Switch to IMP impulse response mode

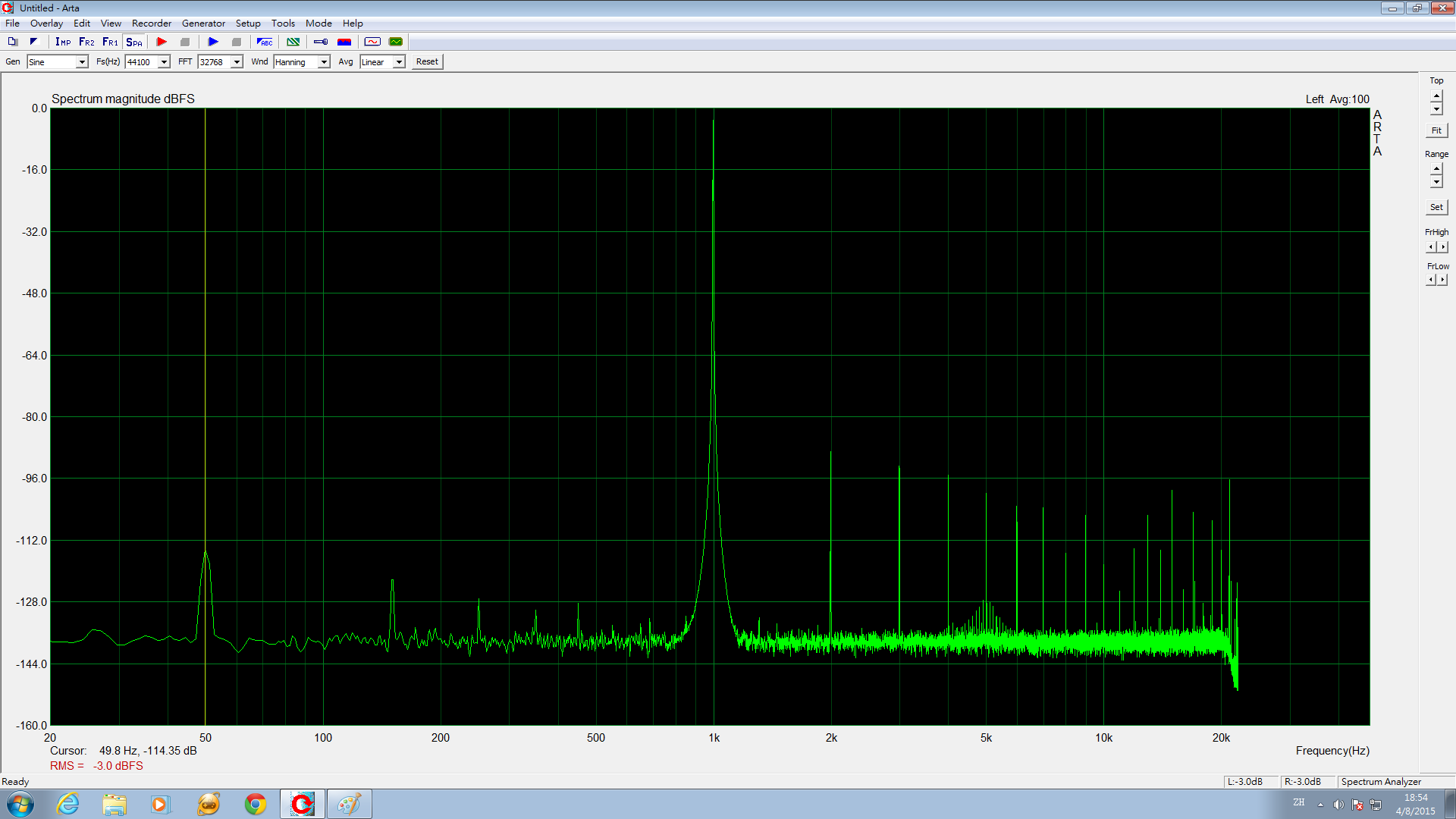click(x=63, y=42)
